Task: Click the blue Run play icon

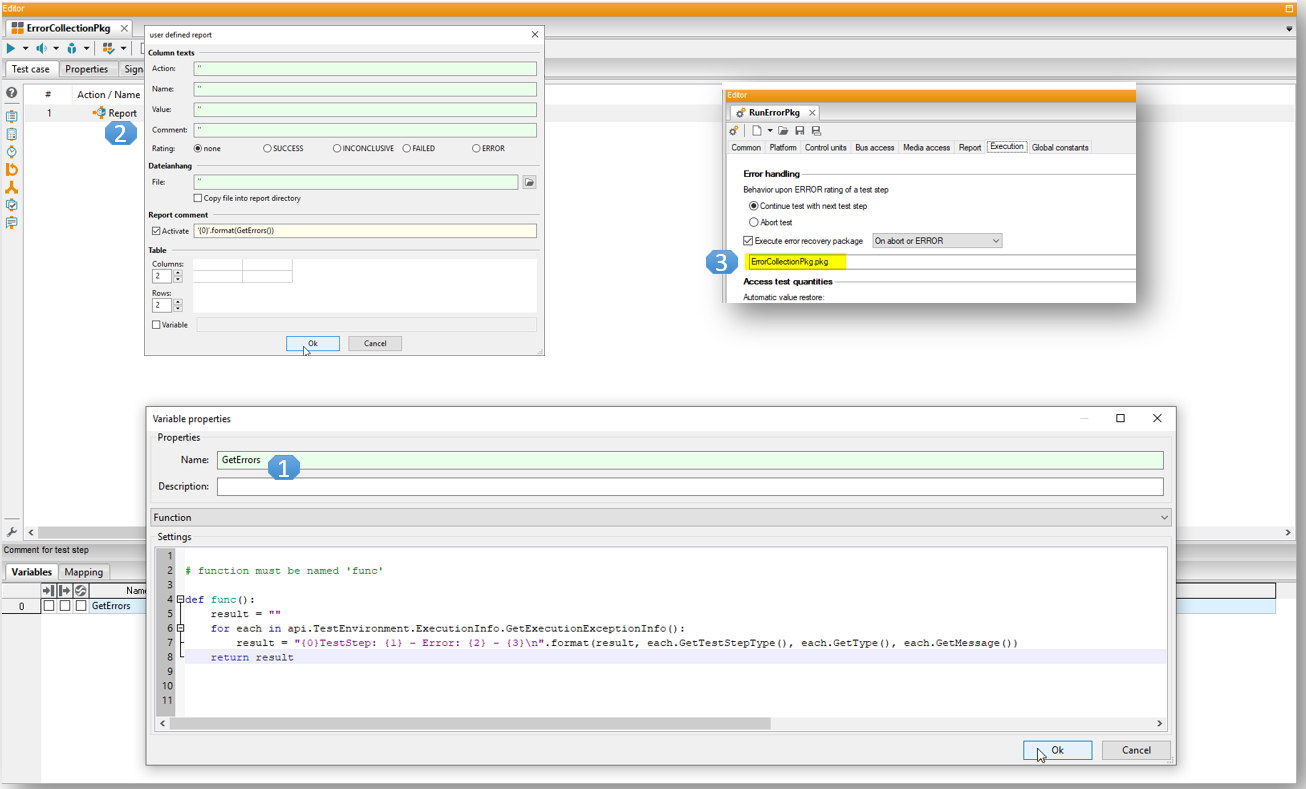Action: (11, 48)
